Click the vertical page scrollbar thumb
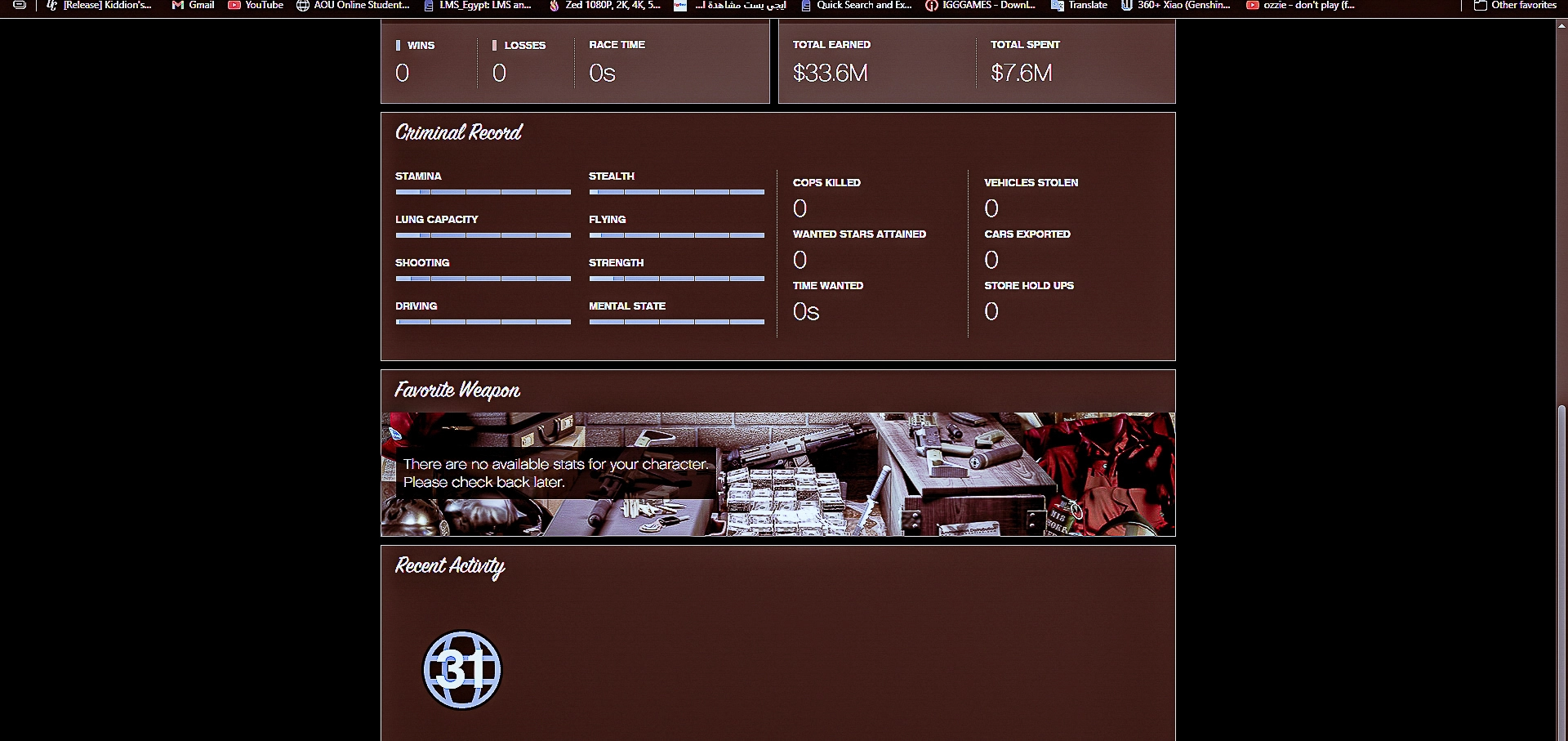 1561,572
